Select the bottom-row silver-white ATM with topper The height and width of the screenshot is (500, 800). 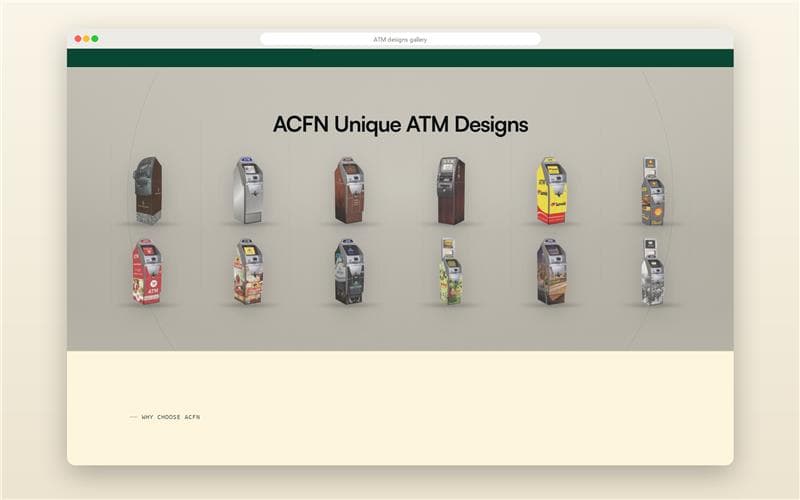(x=653, y=272)
